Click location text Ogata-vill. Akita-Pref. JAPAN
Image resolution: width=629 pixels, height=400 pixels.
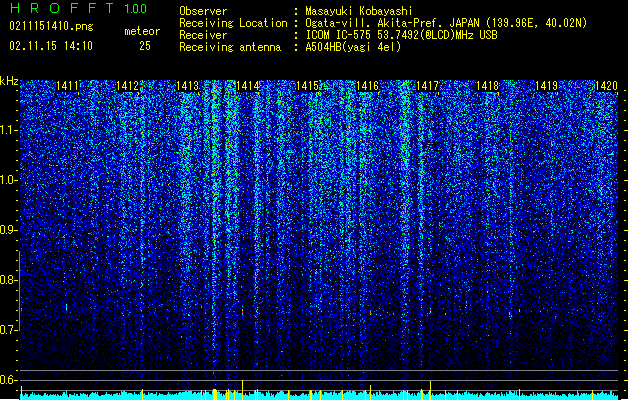point(392,23)
